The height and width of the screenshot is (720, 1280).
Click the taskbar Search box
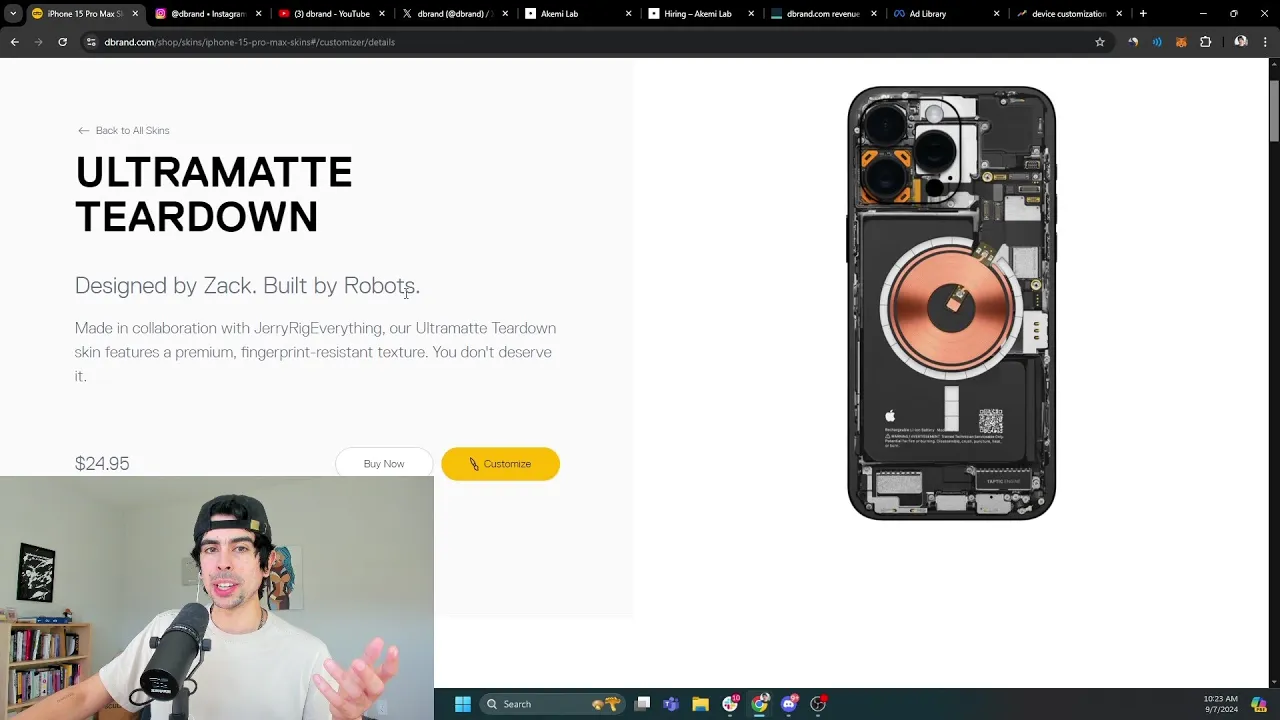tap(553, 704)
